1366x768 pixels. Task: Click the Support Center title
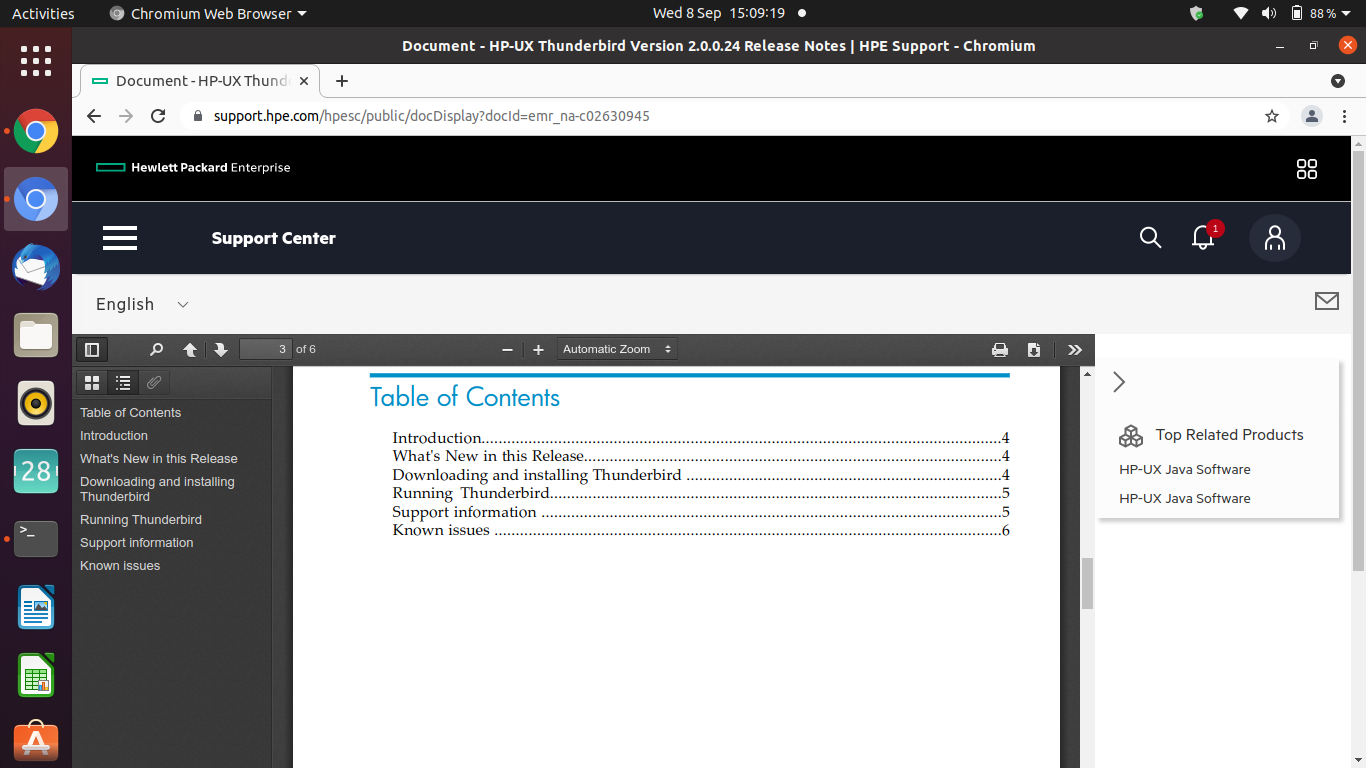[x=274, y=238]
